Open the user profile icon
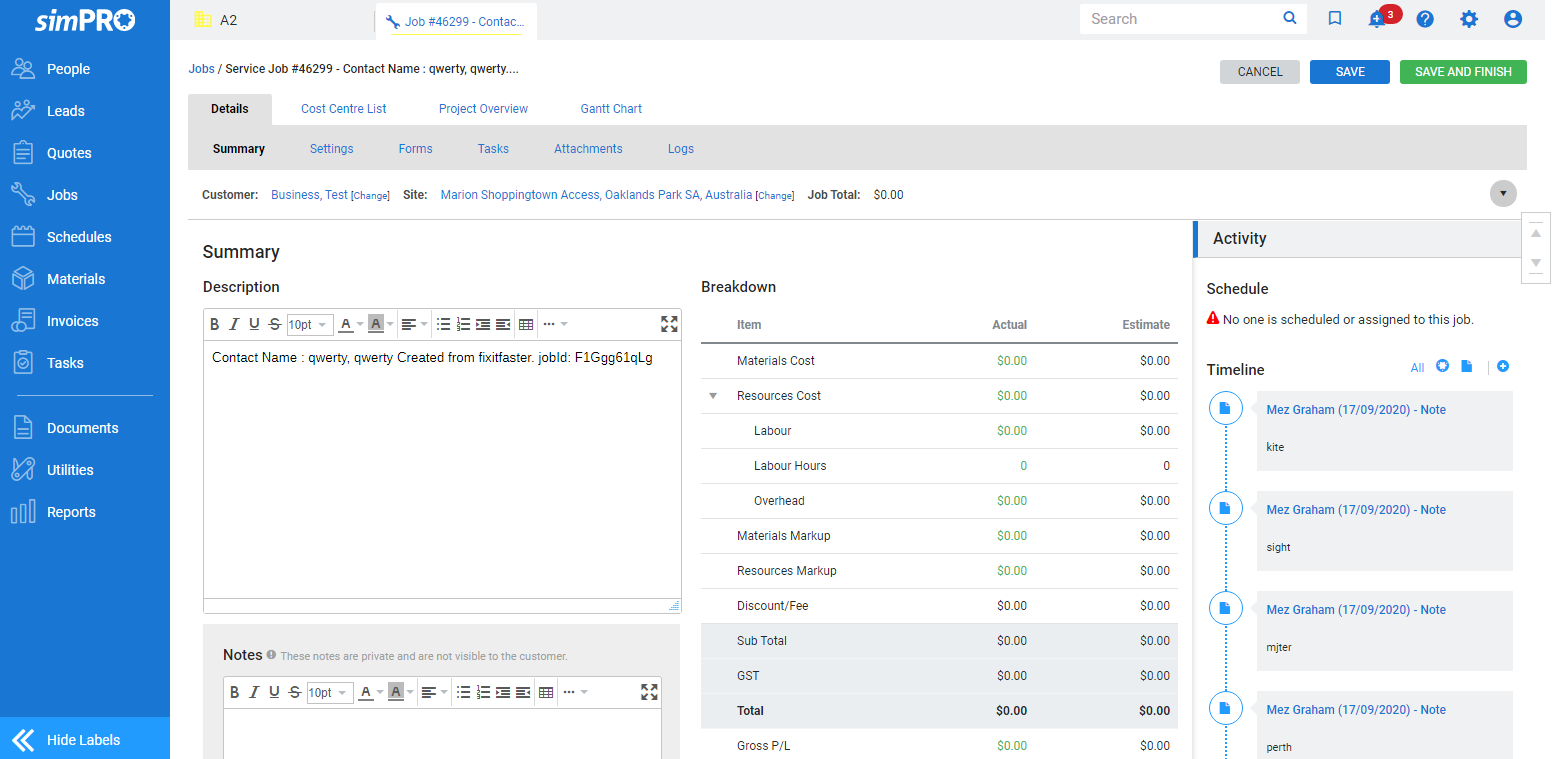Viewport: 1560px width, 759px height. pyautogui.click(x=1513, y=19)
